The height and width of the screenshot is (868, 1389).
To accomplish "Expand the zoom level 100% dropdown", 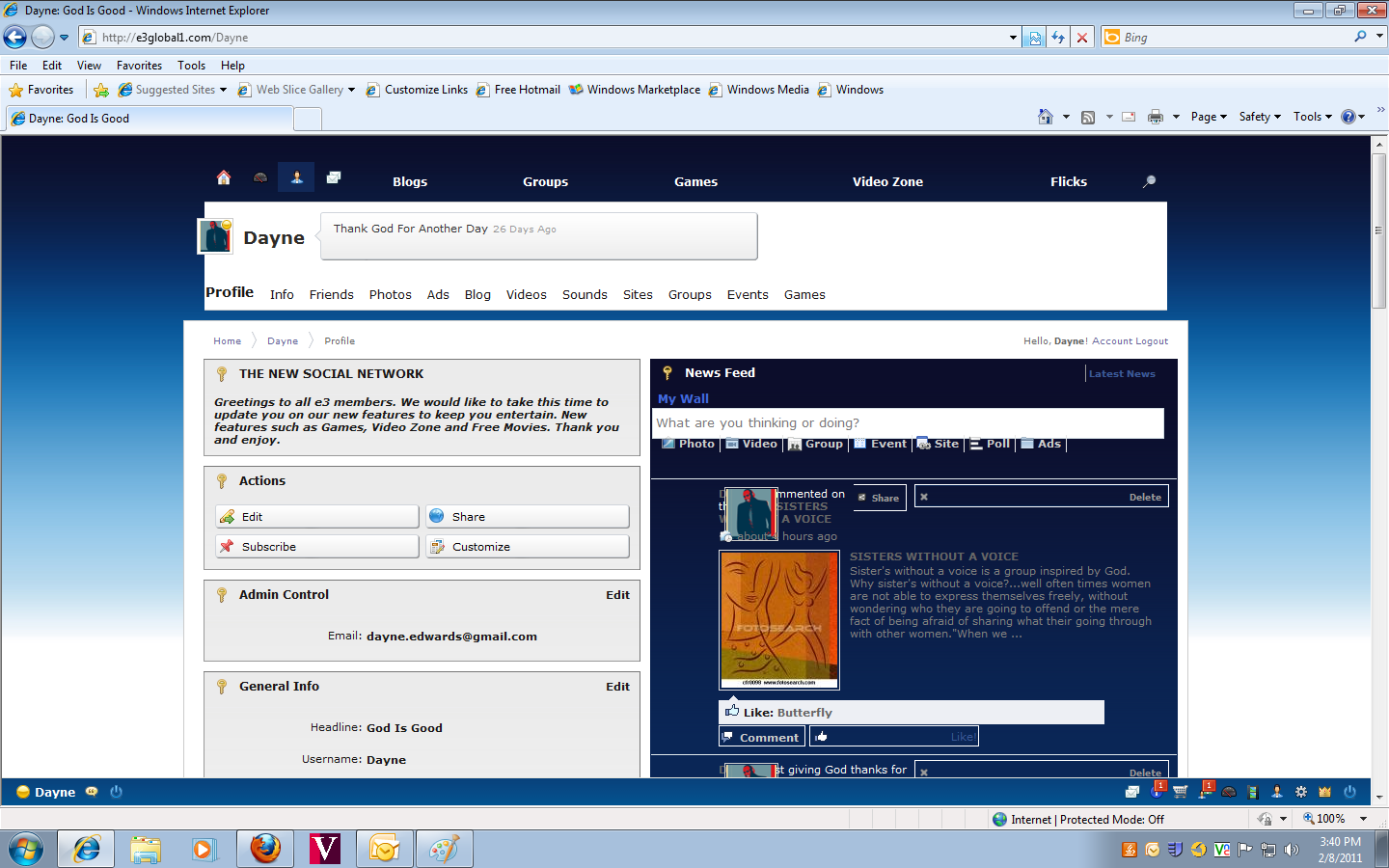I will (x=1363, y=819).
